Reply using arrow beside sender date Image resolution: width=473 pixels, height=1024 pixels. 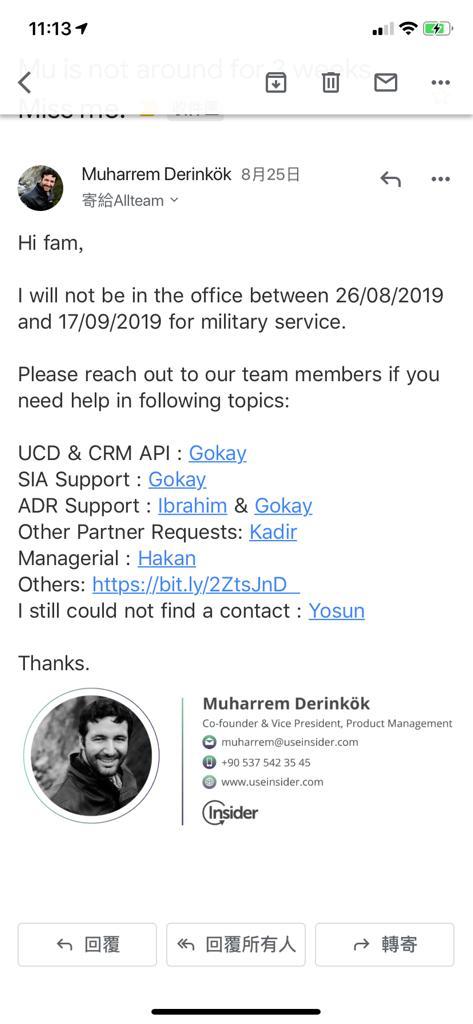(x=391, y=178)
